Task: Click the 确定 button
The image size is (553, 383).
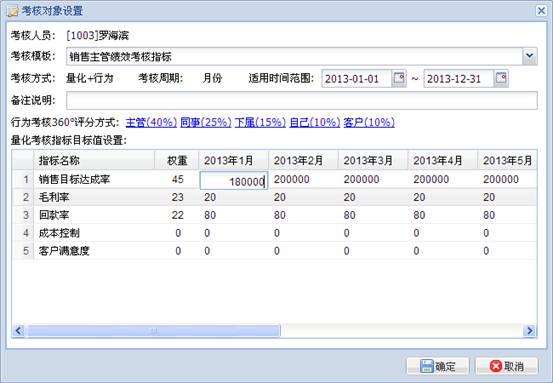Action: tap(438, 366)
